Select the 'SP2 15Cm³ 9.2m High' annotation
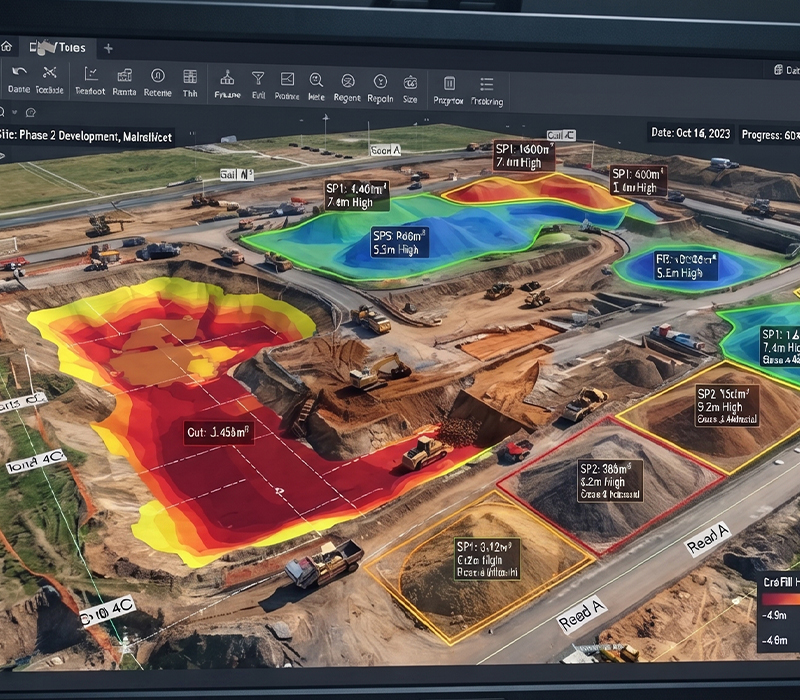Viewport: 800px width, 700px height. tap(727, 406)
